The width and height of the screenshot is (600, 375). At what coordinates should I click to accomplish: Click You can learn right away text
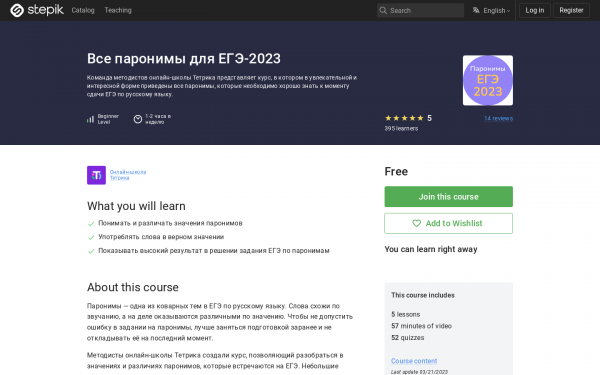(x=431, y=249)
